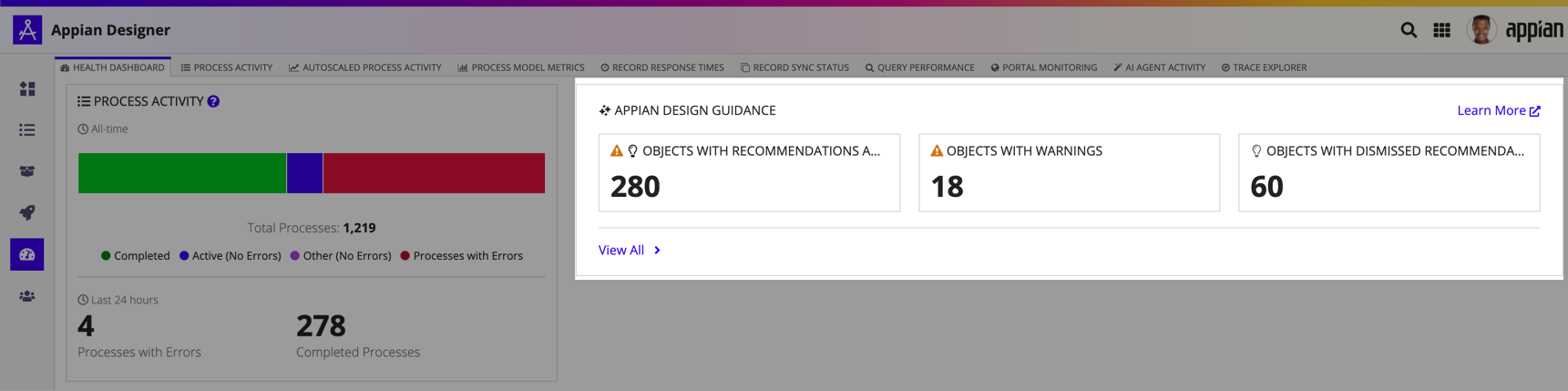Image resolution: width=1568 pixels, height=391 pixels.
Task: Open the apps grid navigation icon
Action: point(1441,30)
